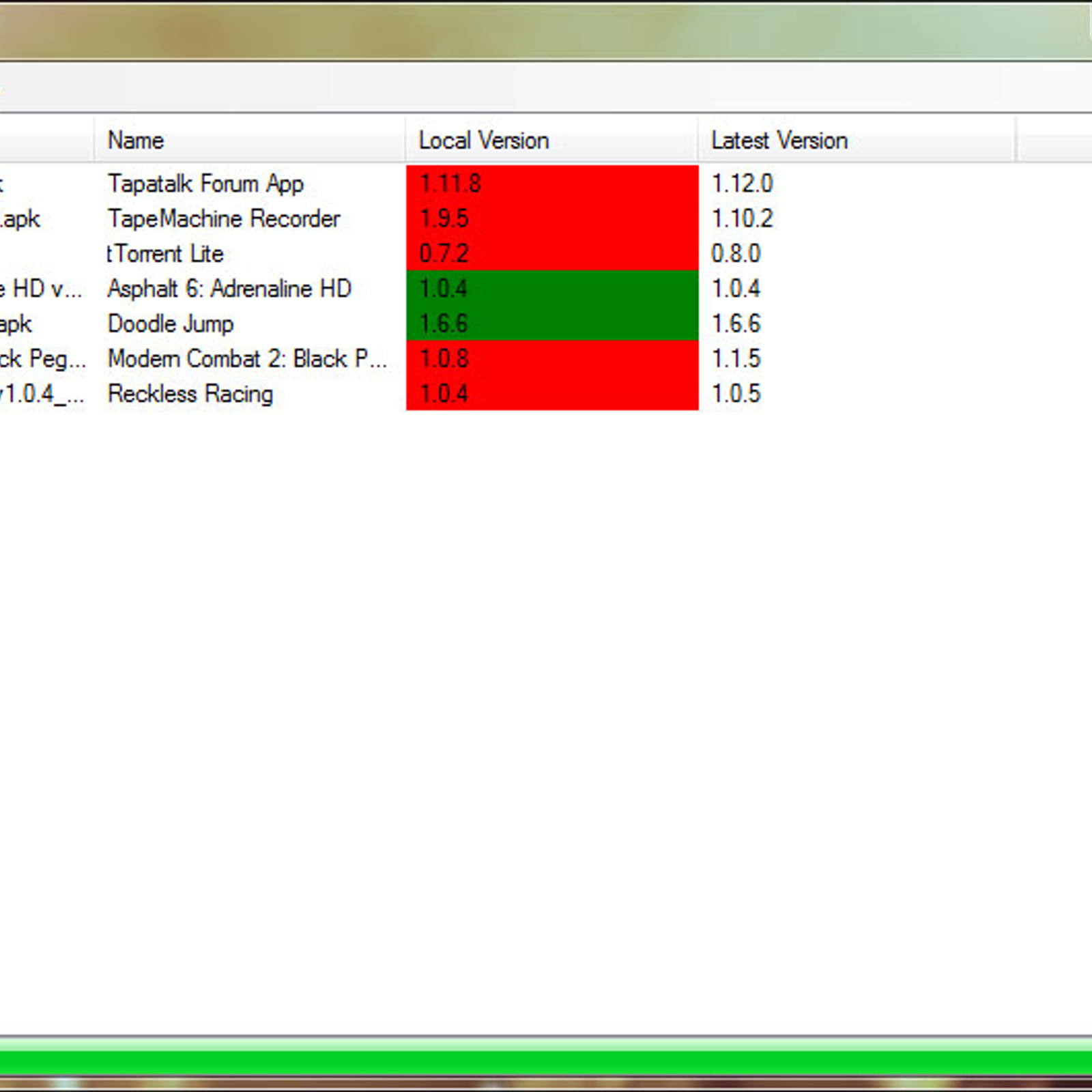
Task: Click the file name cell ending in .apk in TapeMachine row
Action: pyautogui.click(x=20, y=219)
